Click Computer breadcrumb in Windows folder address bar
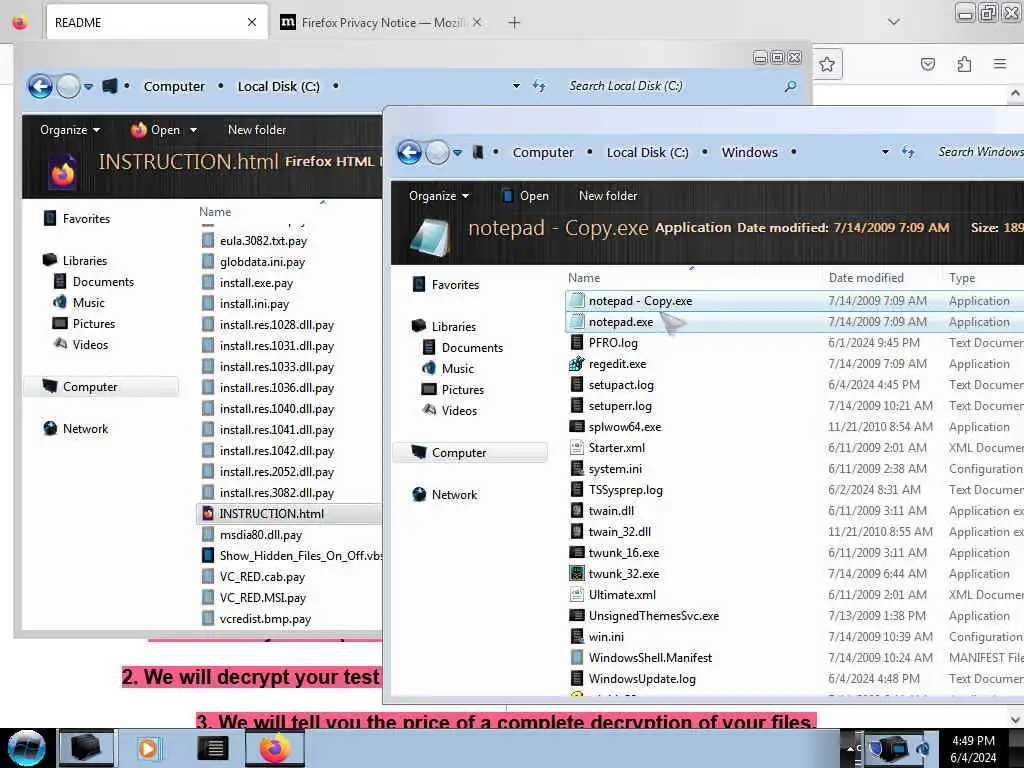Image resolution: width=1024 pixels, height=768 pixels. (543, 153)
